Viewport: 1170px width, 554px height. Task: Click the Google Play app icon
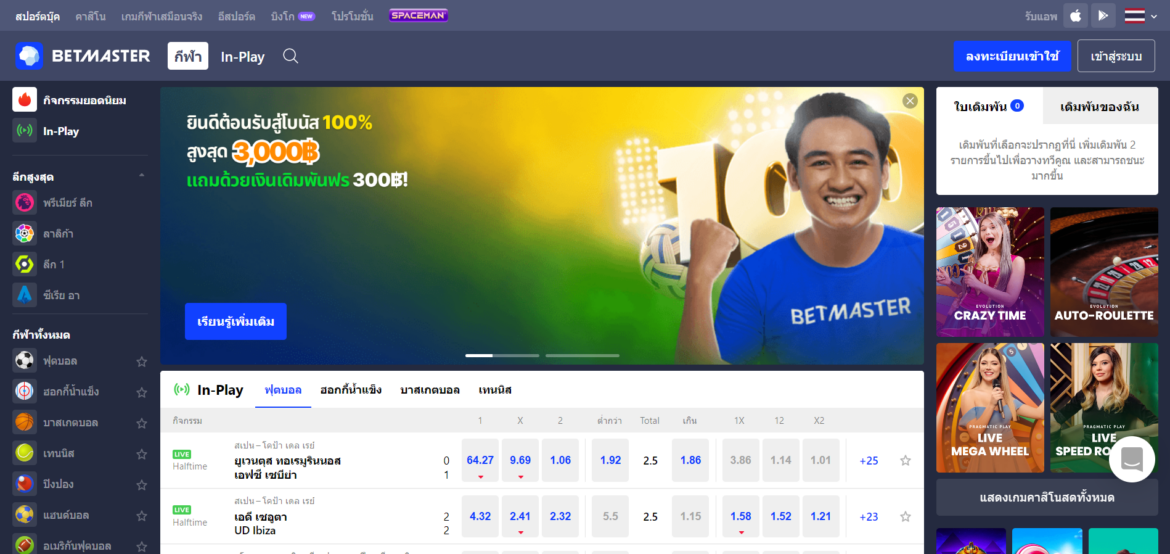1103,16
